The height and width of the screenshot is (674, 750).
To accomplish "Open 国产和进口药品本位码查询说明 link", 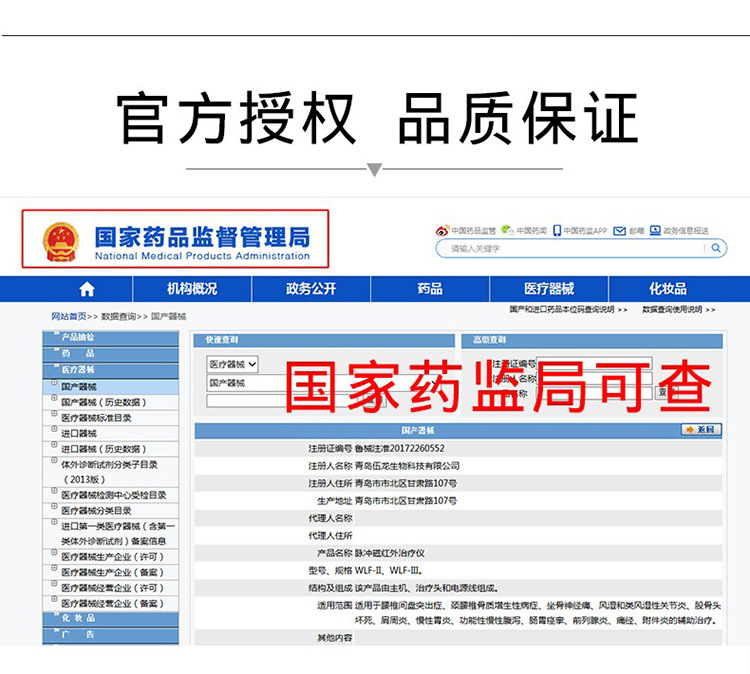I will (x=568, y=309).
